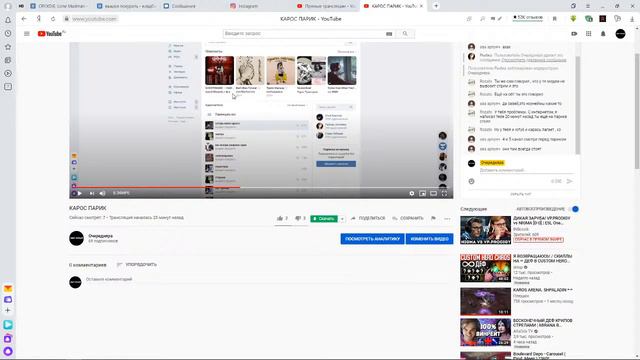
Task: Open the notifications bell in YouTube header
Action: pos(603,33)
